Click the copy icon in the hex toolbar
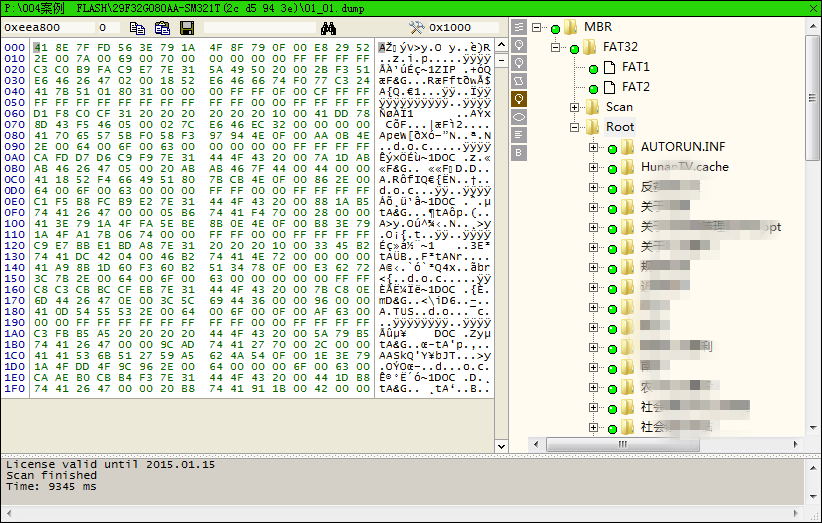822x523 pixels. pos(137,28)
